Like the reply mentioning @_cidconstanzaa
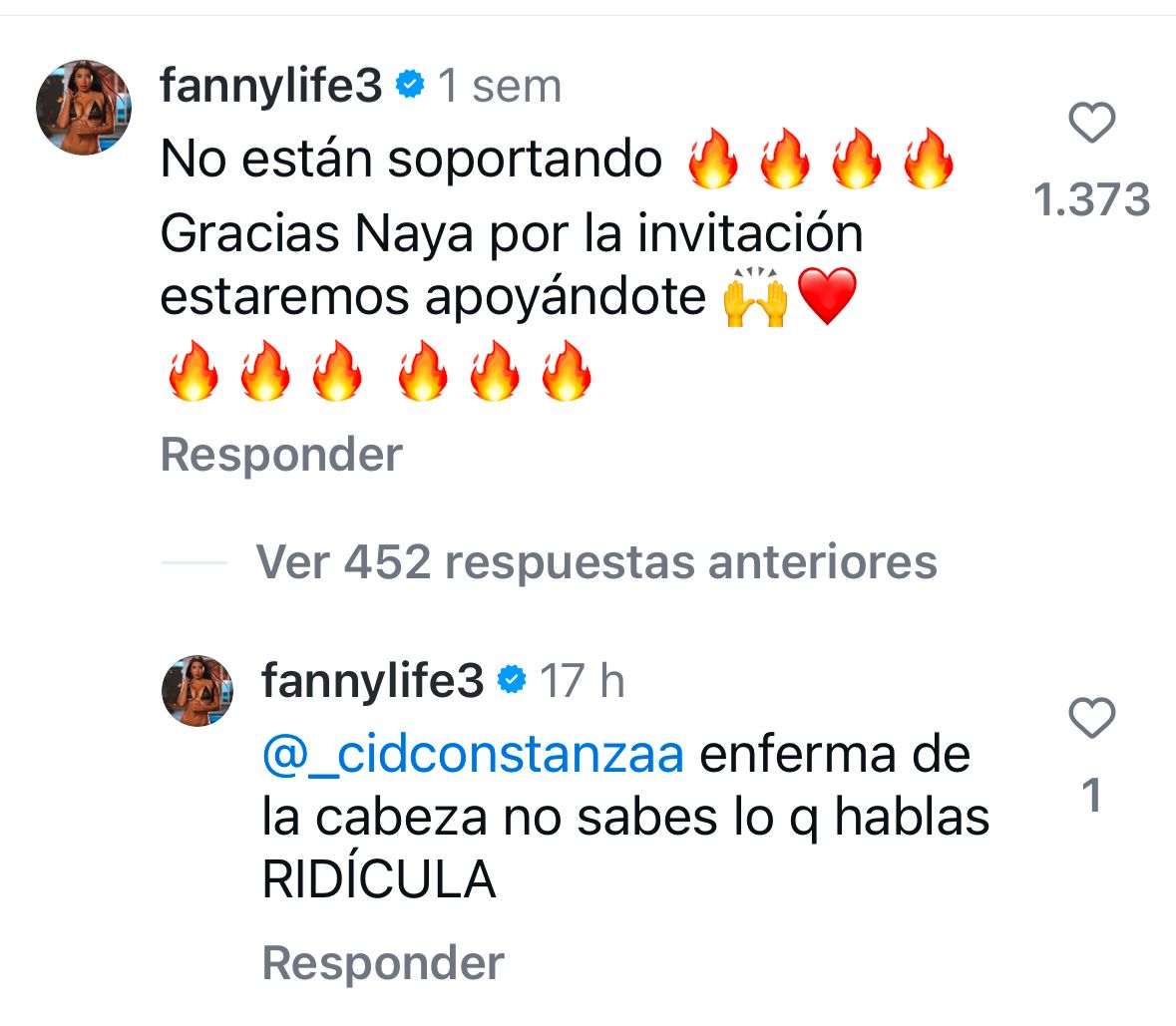 coord(1091,718)
